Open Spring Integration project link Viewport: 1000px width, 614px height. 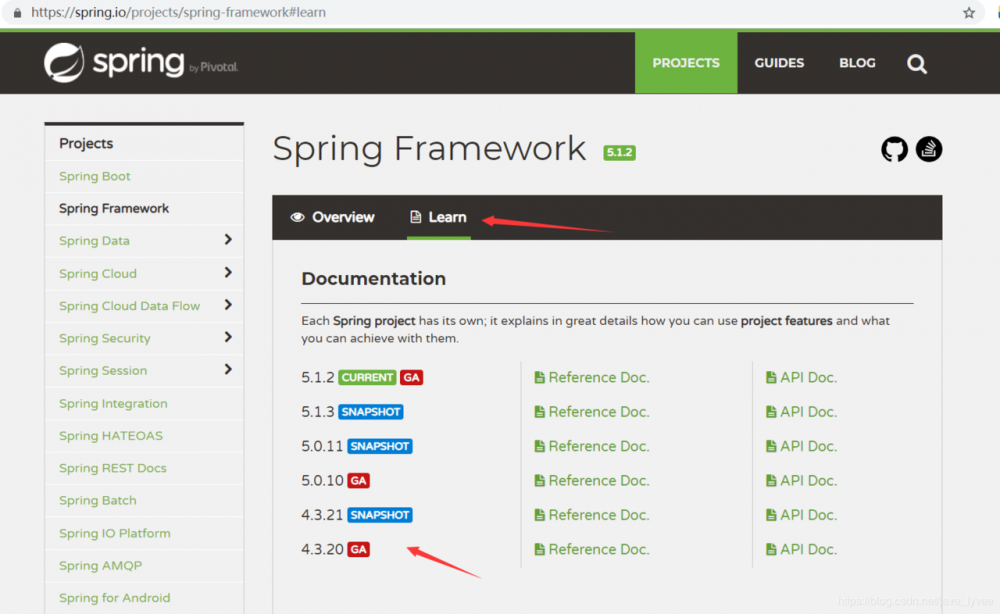pyautogui.click(x=113, y=404)
